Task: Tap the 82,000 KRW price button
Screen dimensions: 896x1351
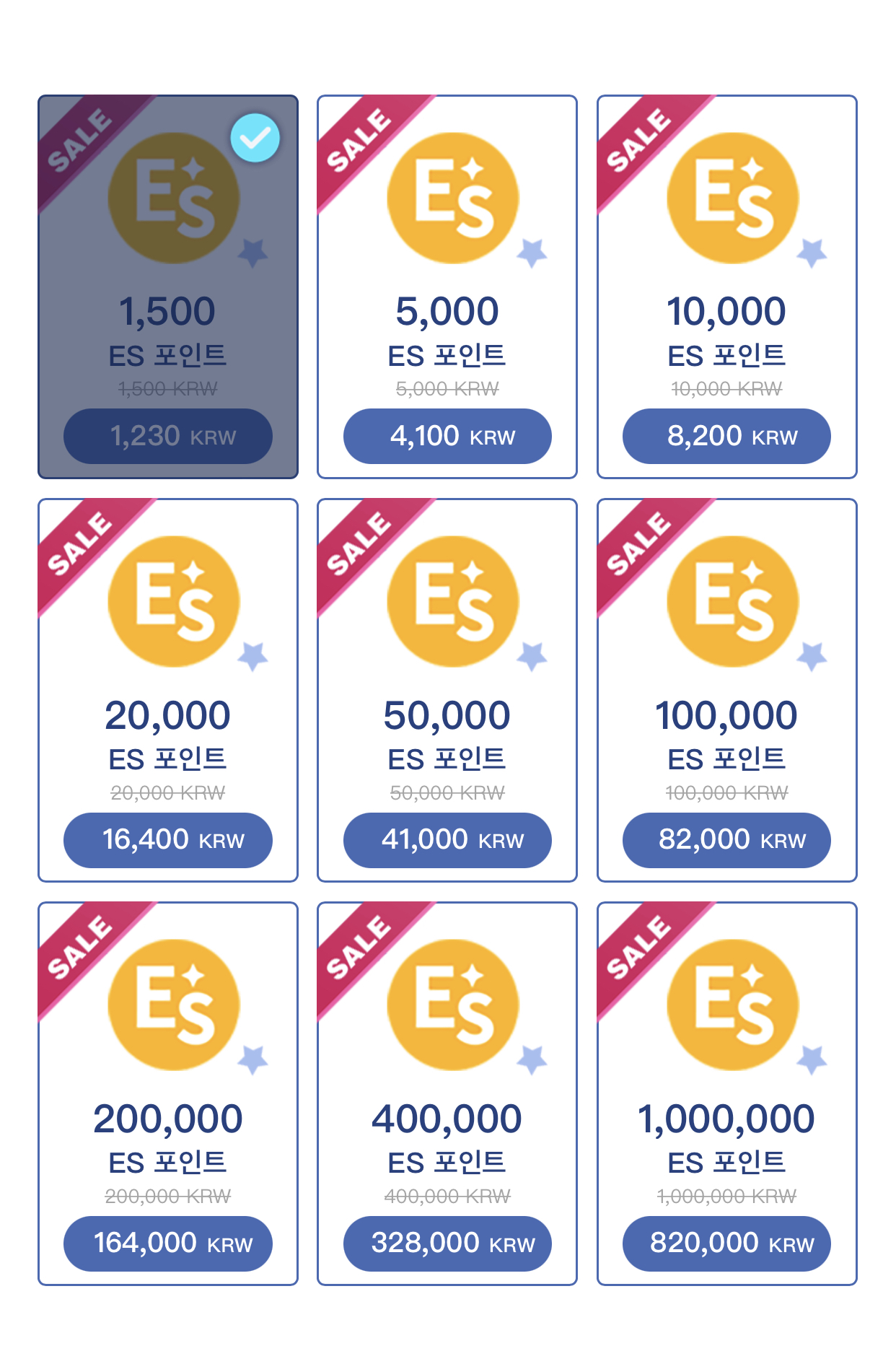Action: 726,840
